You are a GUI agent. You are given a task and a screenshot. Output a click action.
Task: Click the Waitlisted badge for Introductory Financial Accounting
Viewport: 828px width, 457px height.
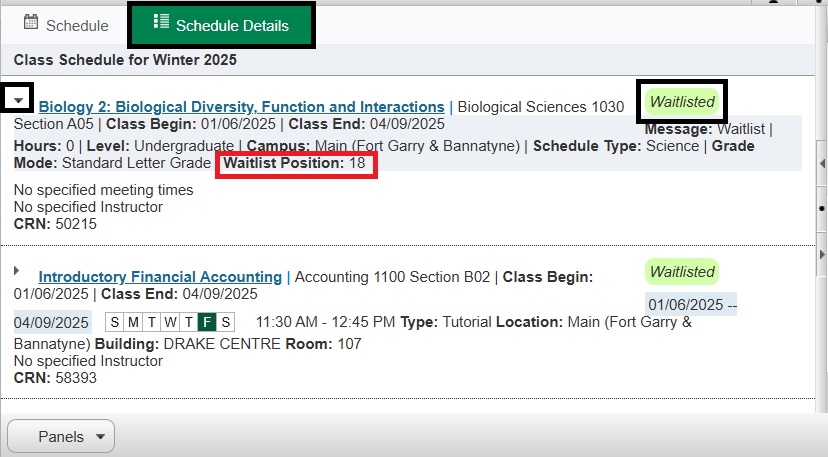[x=682, y=271]
